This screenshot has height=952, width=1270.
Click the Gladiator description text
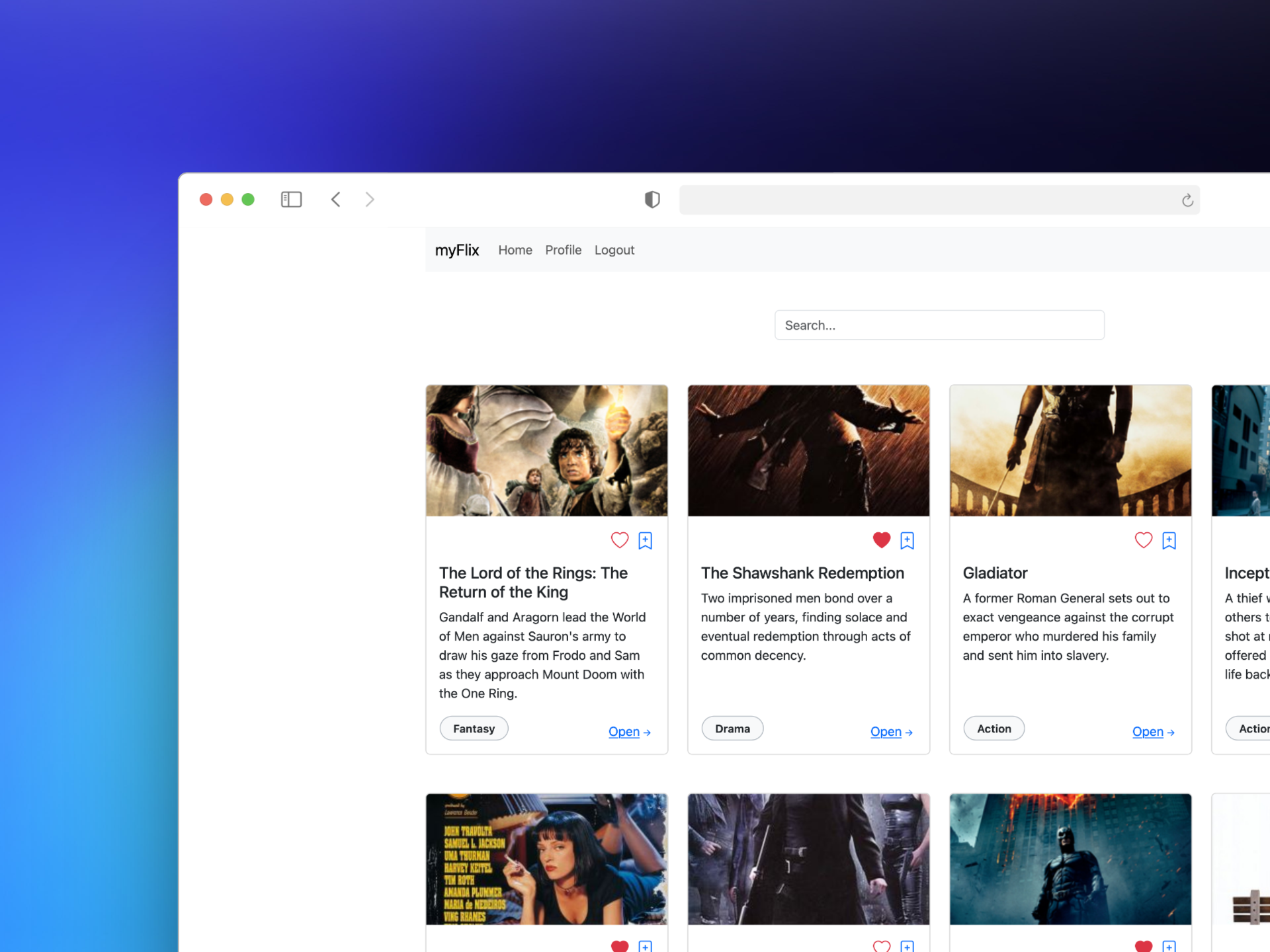(1068, 627)
